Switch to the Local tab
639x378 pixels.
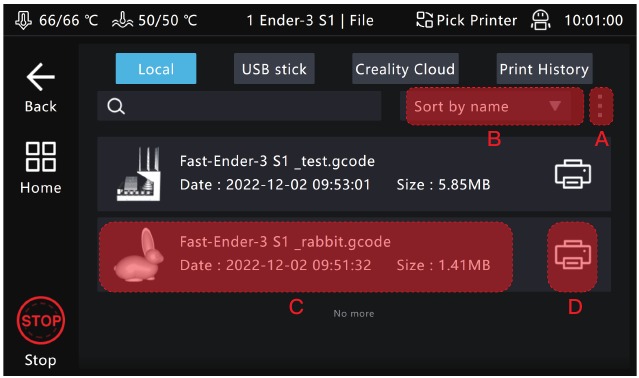point(156,68)
